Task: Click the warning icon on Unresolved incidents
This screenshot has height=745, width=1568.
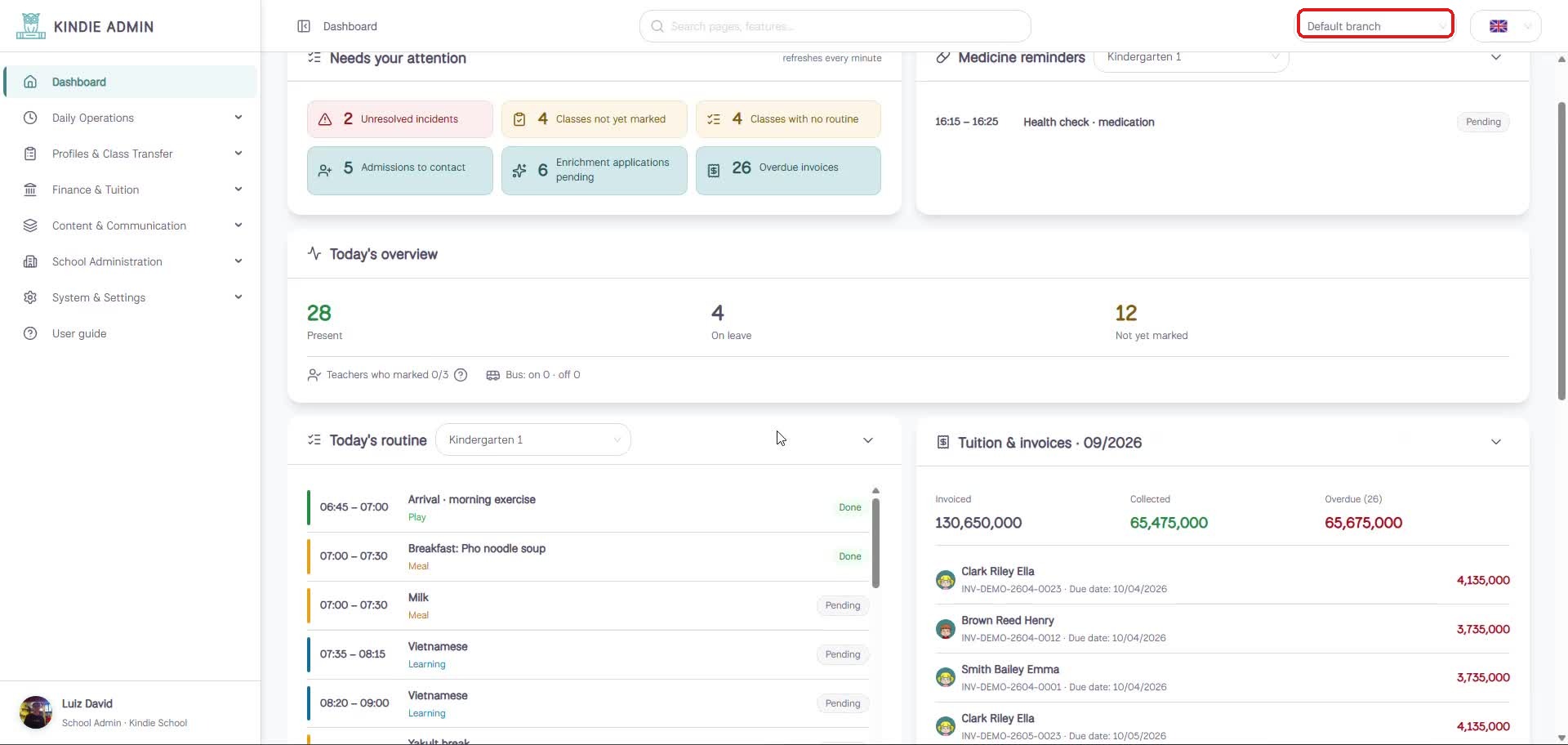Action: pos(325,119)
